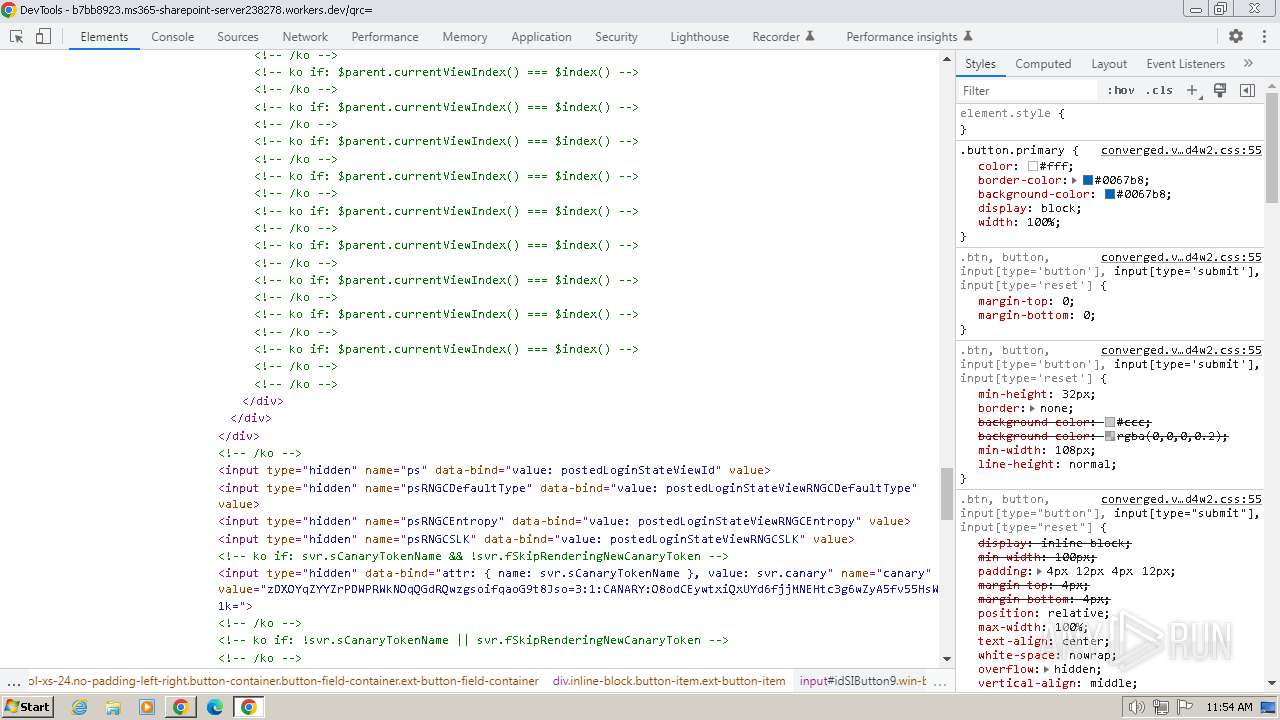
Task: Open converged css link above display: inline-block rule
Action: [x=1181, y=499]
